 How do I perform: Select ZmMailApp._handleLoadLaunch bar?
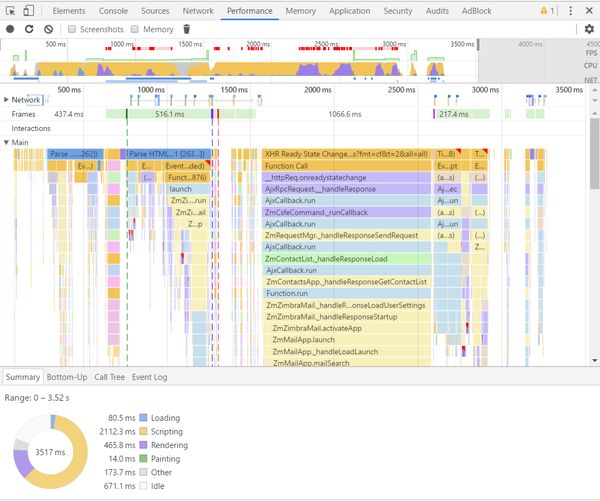[346, 351]
